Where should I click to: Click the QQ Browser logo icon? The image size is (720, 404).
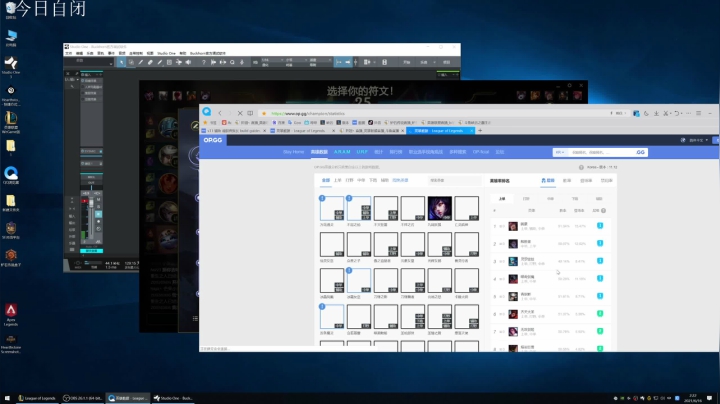pos(207,112)
